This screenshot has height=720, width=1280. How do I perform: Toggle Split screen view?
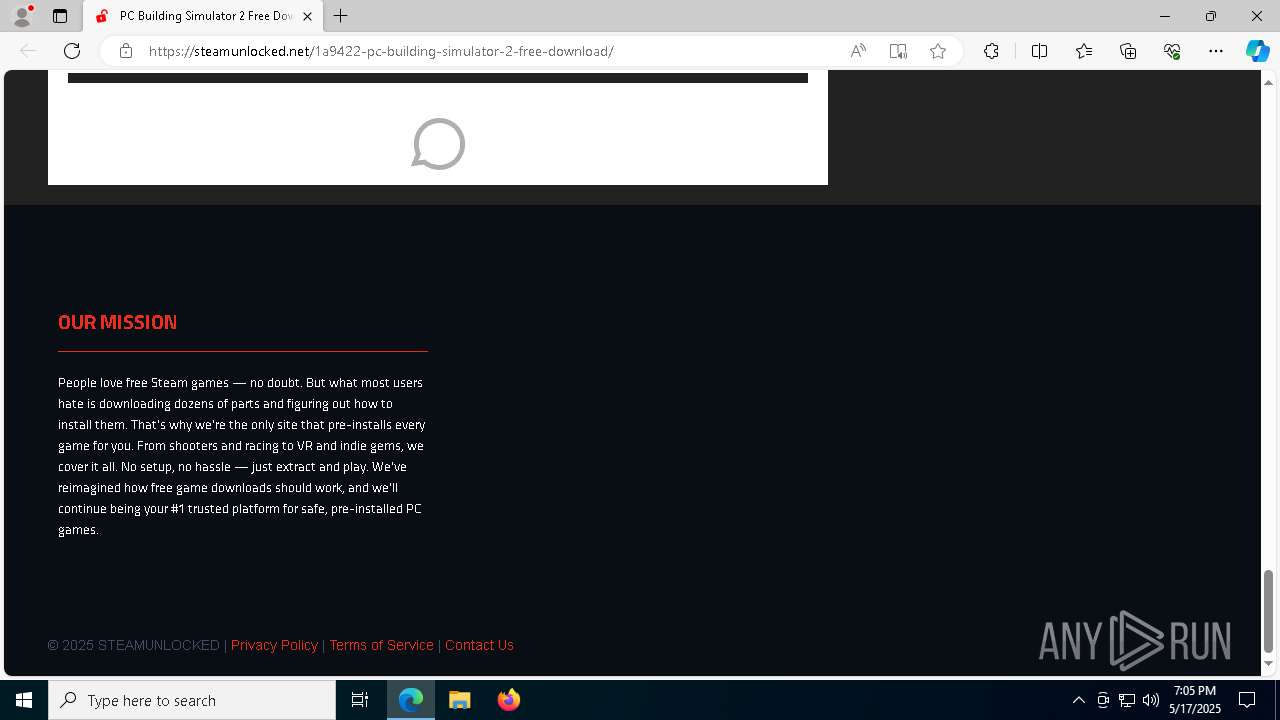(1039, 51)
